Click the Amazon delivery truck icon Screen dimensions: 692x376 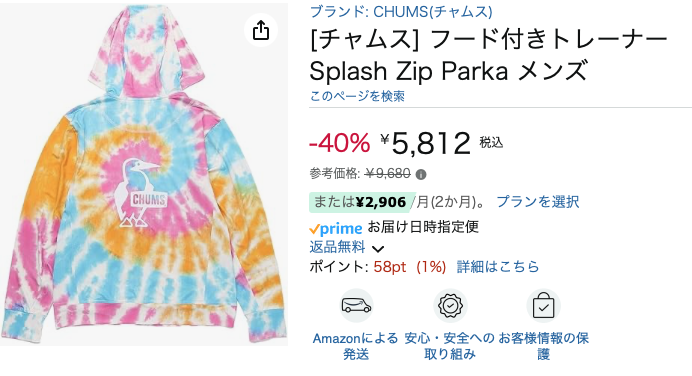[357, 305]
